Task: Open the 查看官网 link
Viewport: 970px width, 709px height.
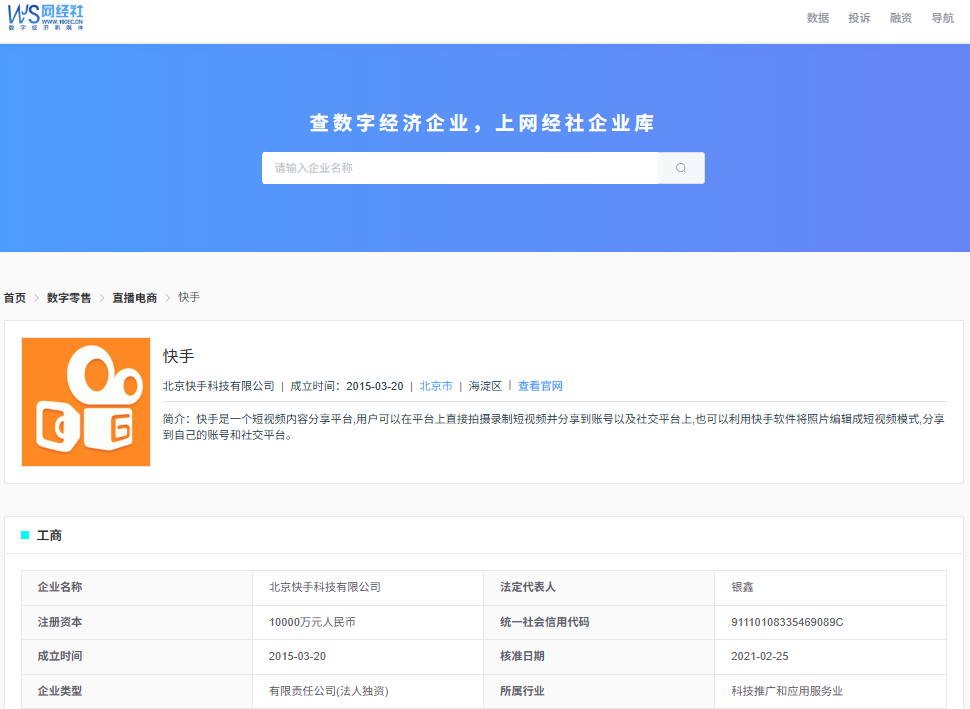Action: (x=540, y=386)
